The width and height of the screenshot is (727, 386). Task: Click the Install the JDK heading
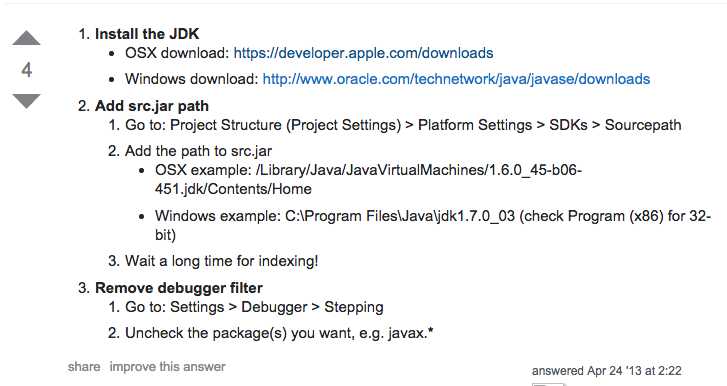pyautogui.click(x=147, y=34)
